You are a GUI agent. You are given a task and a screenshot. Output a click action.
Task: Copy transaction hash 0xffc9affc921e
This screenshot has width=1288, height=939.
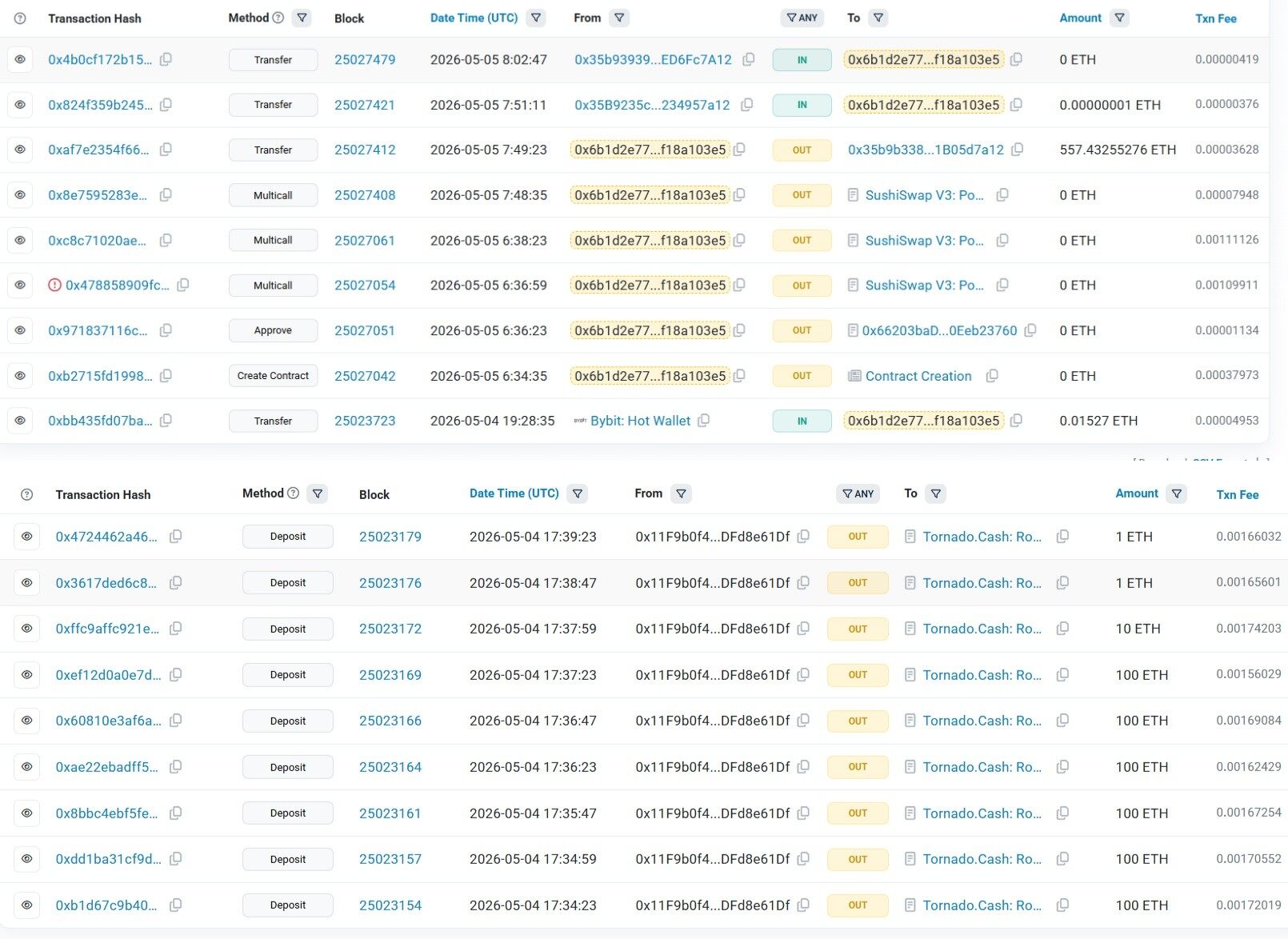coord(175,629)
